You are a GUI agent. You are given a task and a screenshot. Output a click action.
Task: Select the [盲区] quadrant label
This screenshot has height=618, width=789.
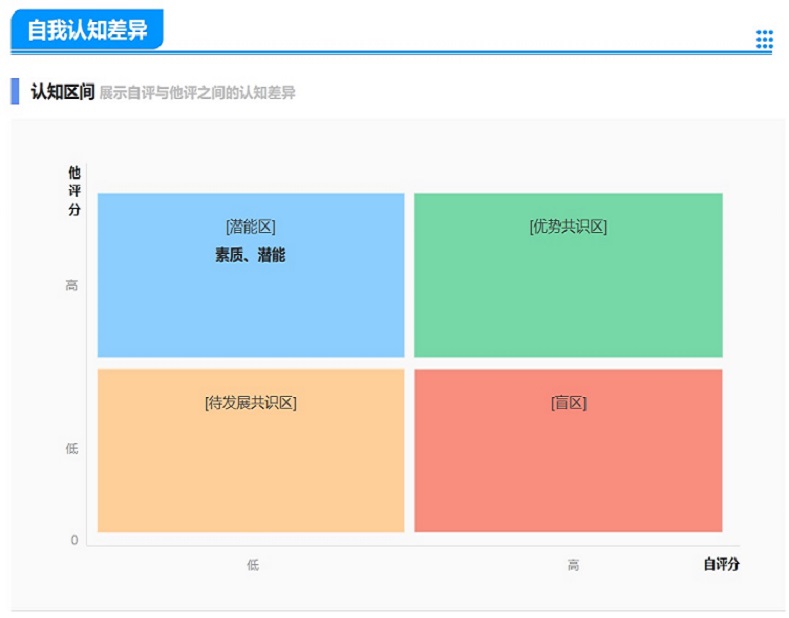(568, 403)
